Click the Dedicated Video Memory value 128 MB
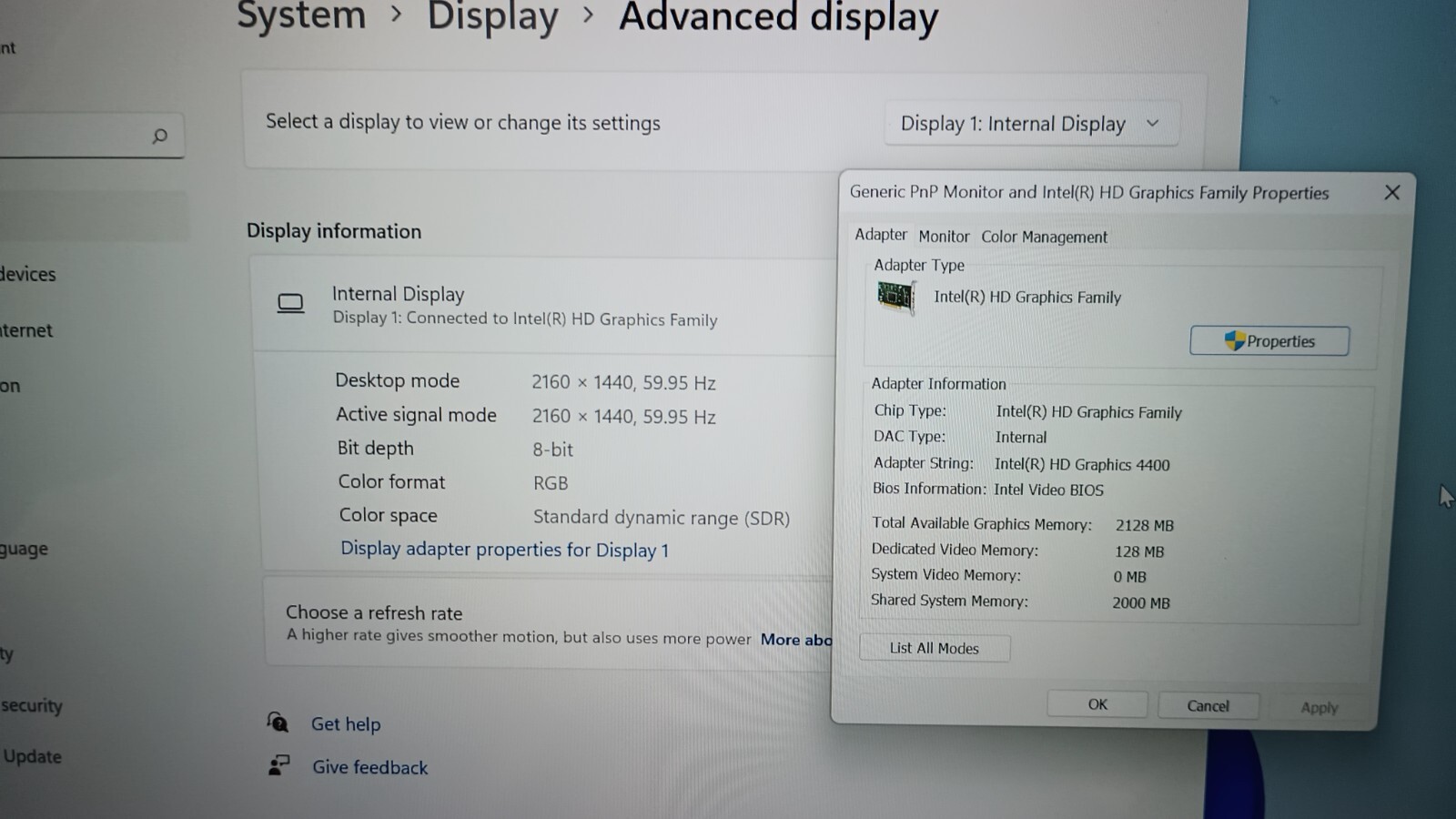This screenshot has width=1456, height=819. coord(1139,551)
